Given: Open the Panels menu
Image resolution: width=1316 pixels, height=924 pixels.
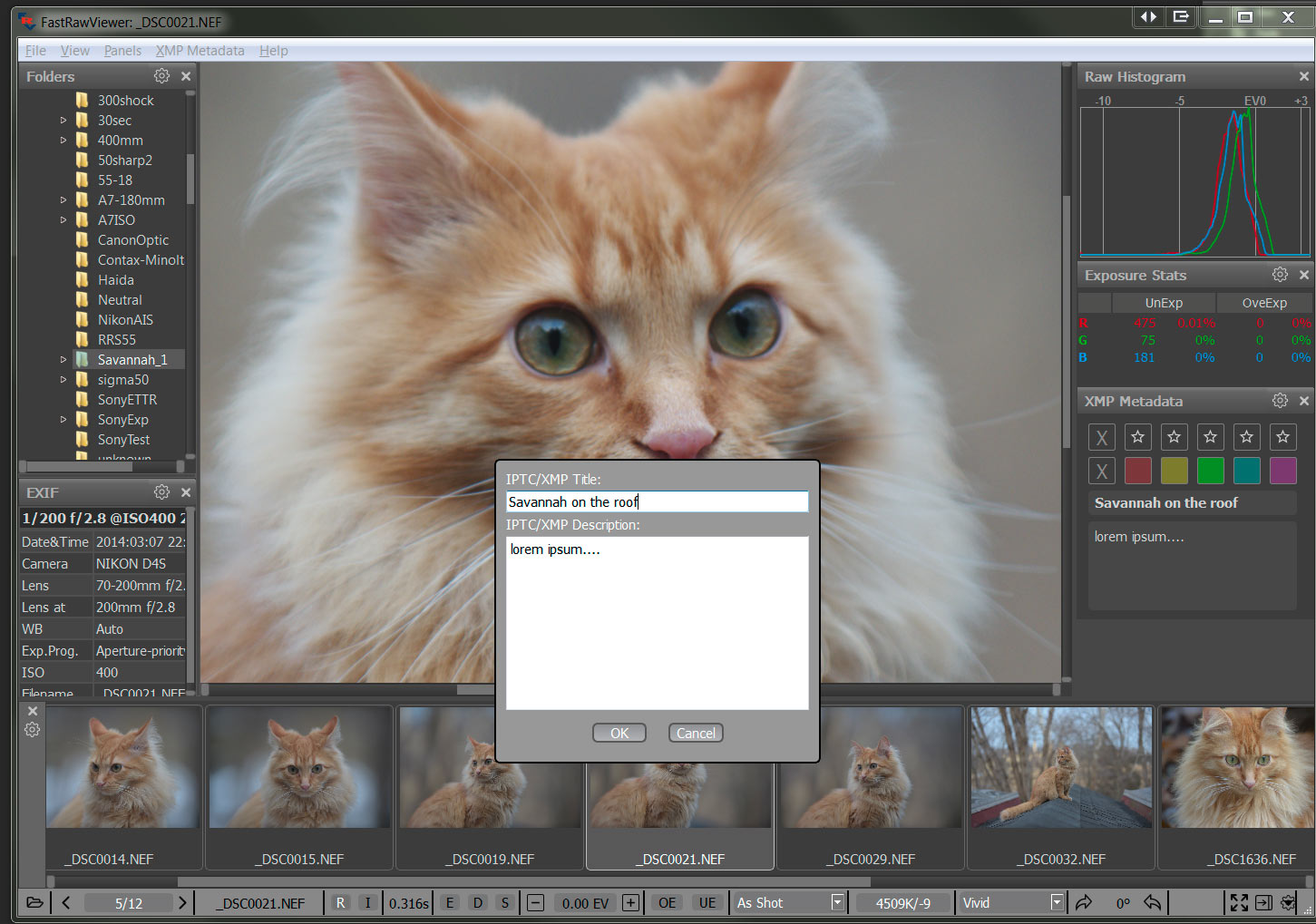Looking at the screenshot, I should [x=122, y=51].
